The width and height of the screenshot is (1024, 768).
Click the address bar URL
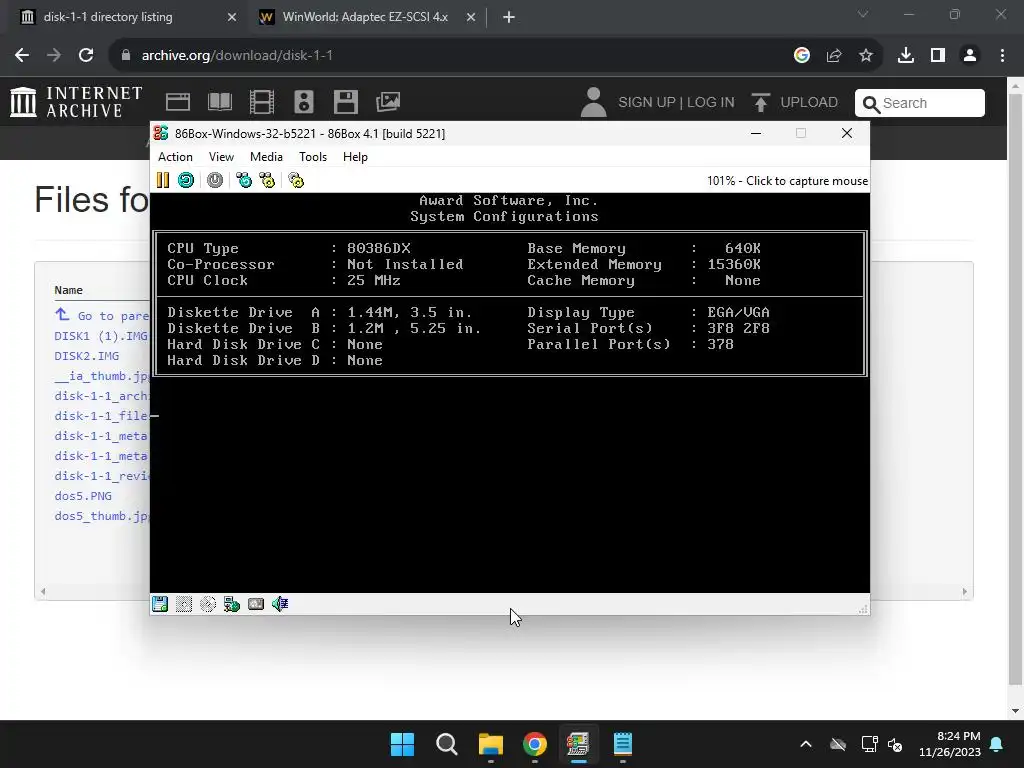pos(237,56)
